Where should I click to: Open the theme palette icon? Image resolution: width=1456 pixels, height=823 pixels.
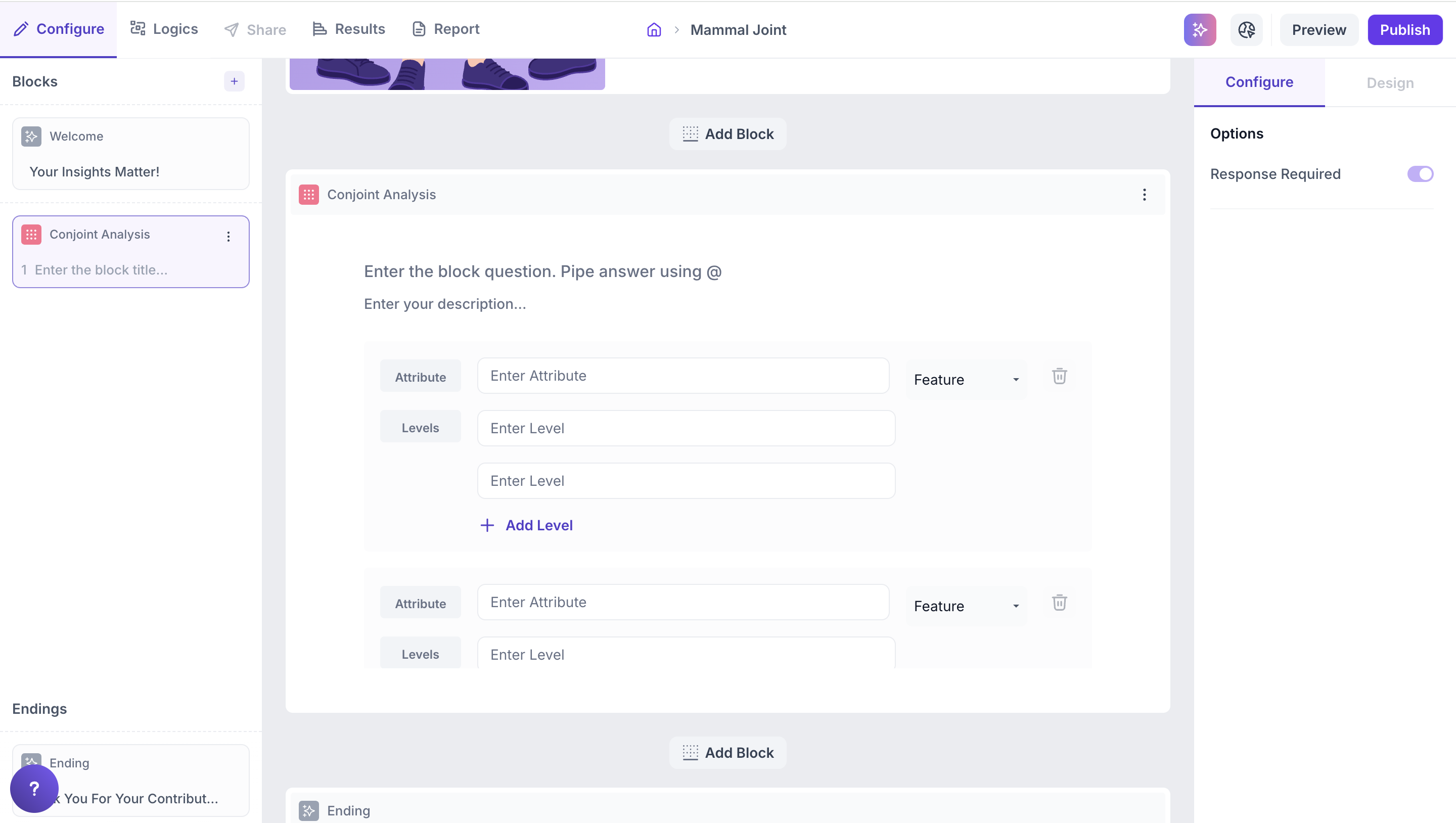point(1246,30)
